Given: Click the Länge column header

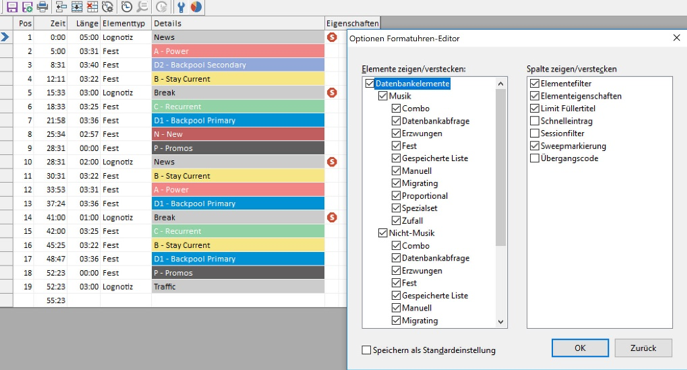Looking at the screenshot, I should (84, 23).
